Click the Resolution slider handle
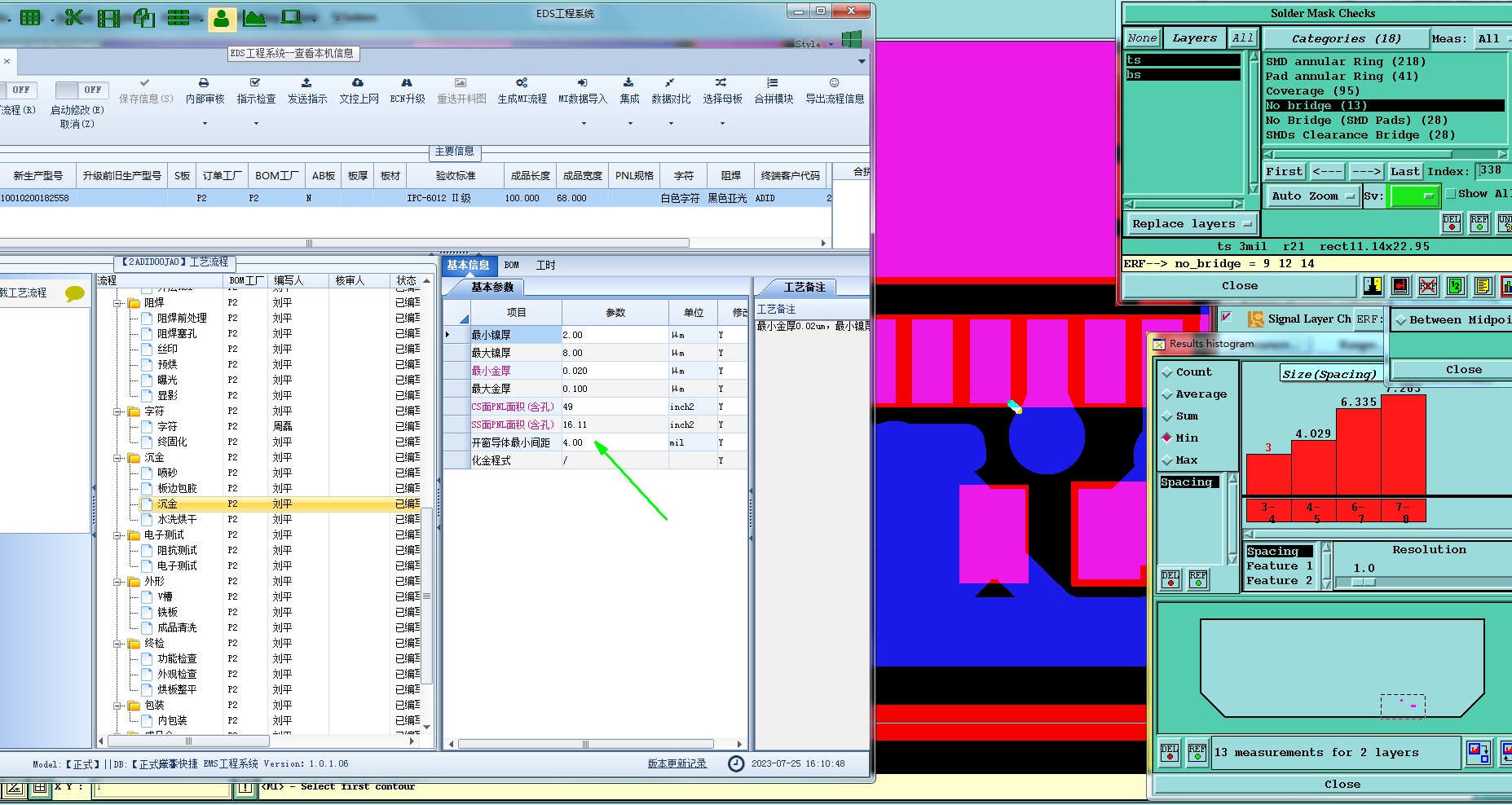Viewport: 1512px width, 805px height. click(x=1364, y=583)
